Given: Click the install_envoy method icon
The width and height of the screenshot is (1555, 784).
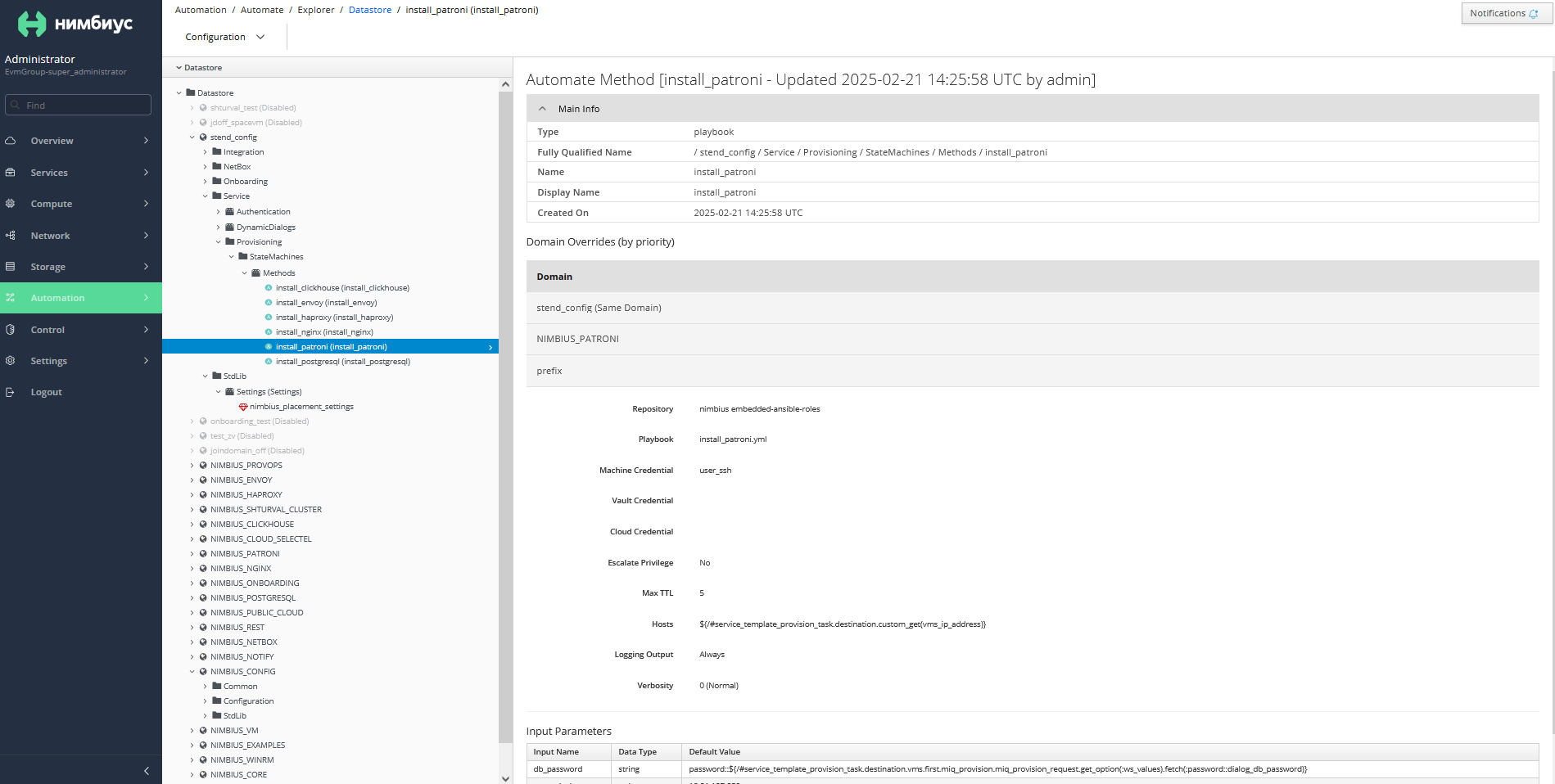Looking at the screenshot, I should [269, 302].
